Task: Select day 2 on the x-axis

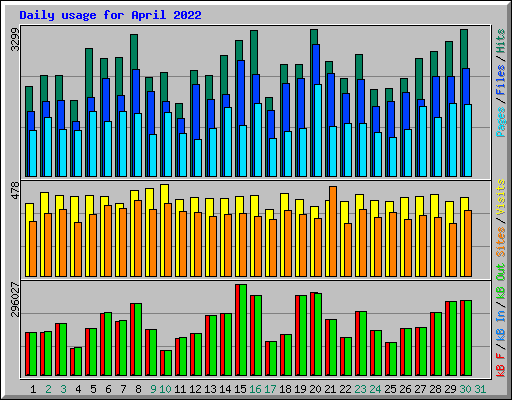Action: click(x=48, y=389)
